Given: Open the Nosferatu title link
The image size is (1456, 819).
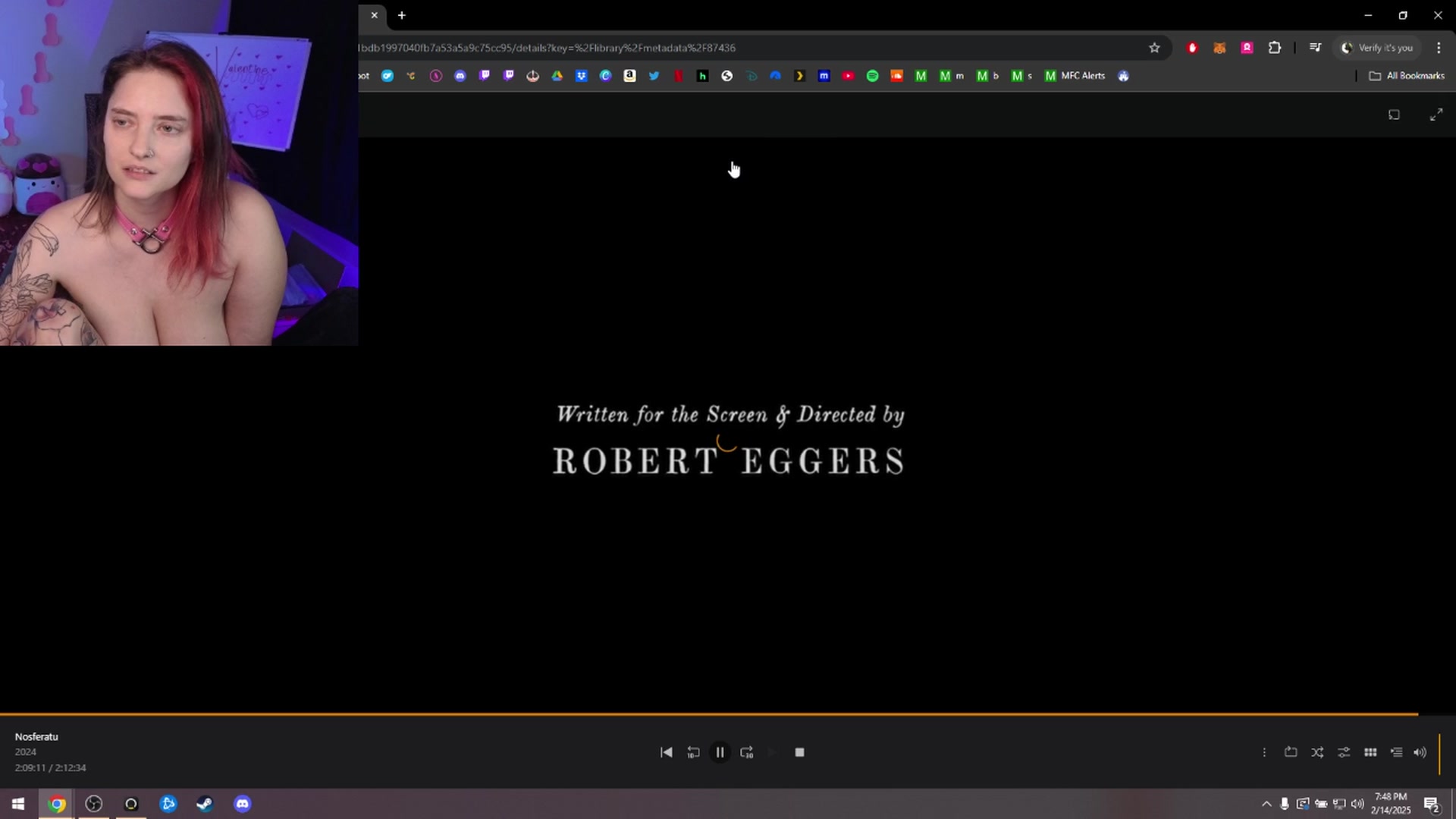Looking at the screenshot, I should tap(36, 736).
